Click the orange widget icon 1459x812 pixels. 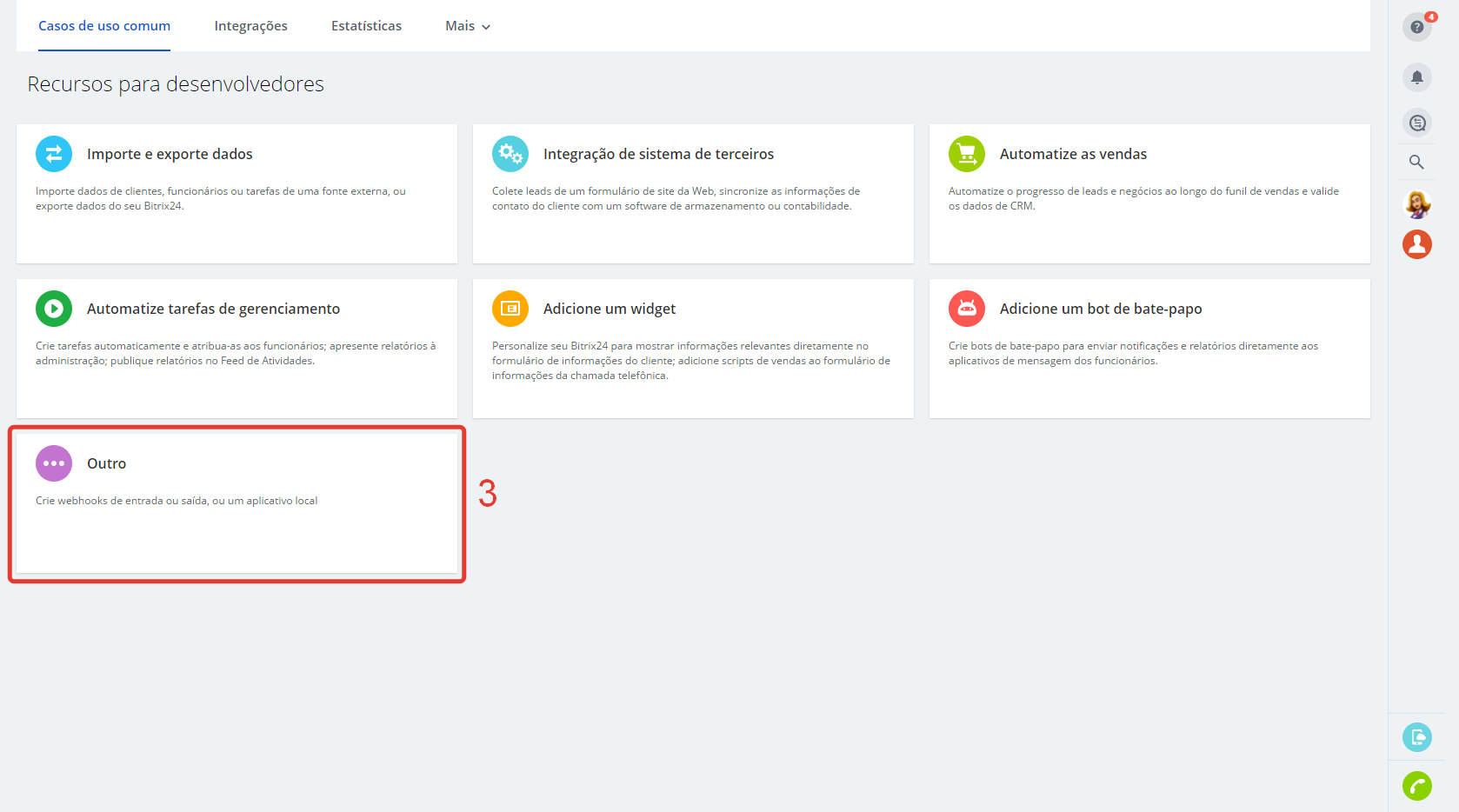pos(510,309)
